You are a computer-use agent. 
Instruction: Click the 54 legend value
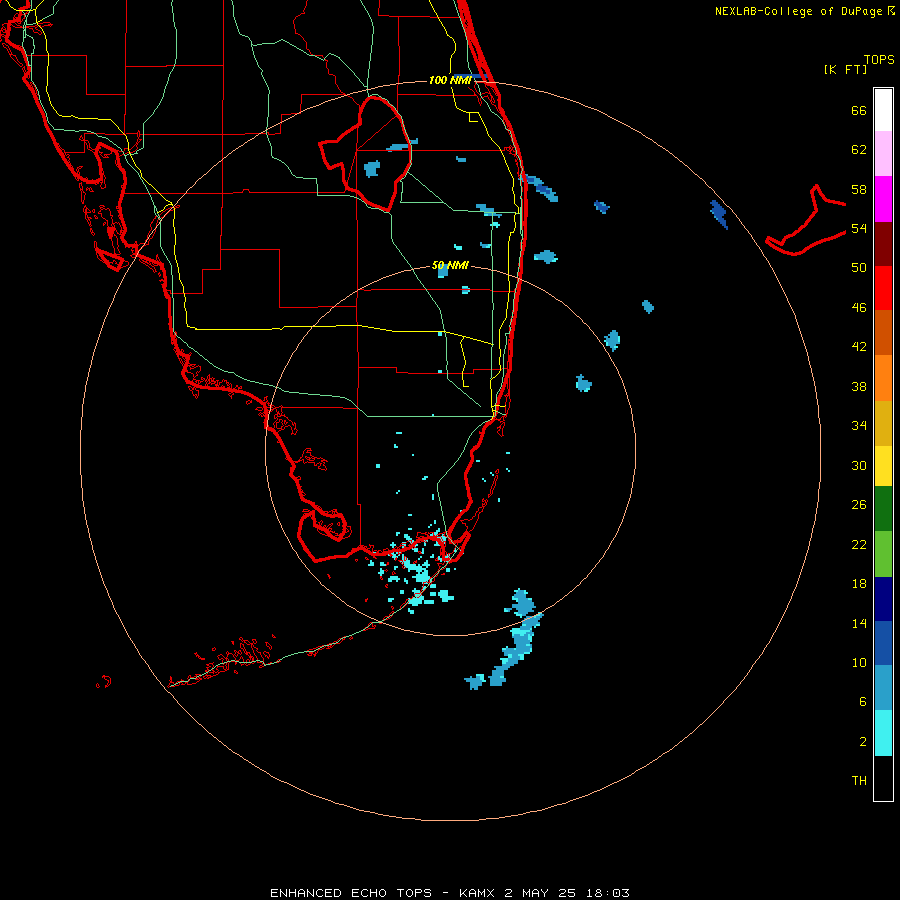pyautogui.click(x=859, y=228)
